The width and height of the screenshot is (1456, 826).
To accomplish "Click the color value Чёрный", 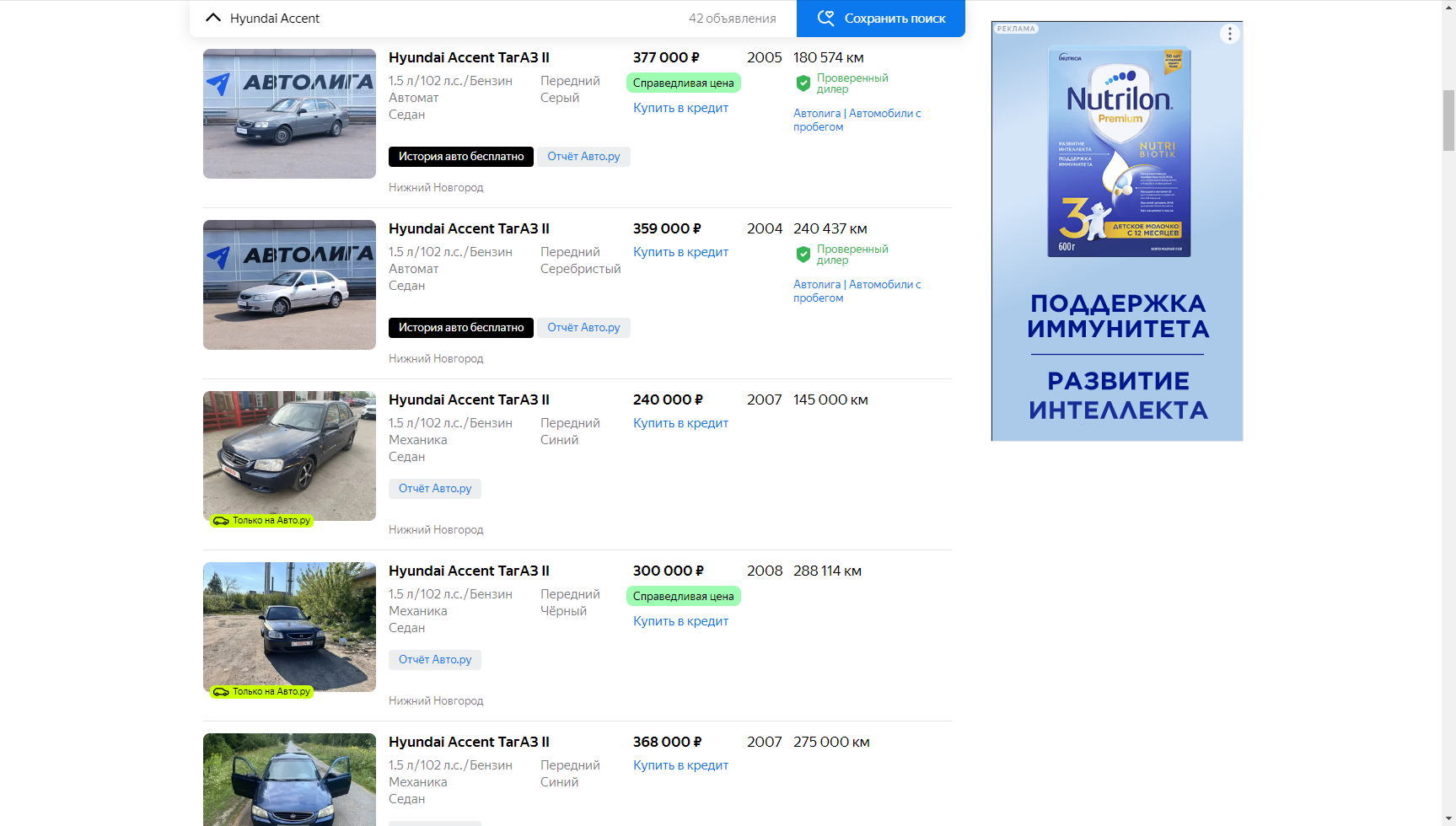I will click(563, 611).
